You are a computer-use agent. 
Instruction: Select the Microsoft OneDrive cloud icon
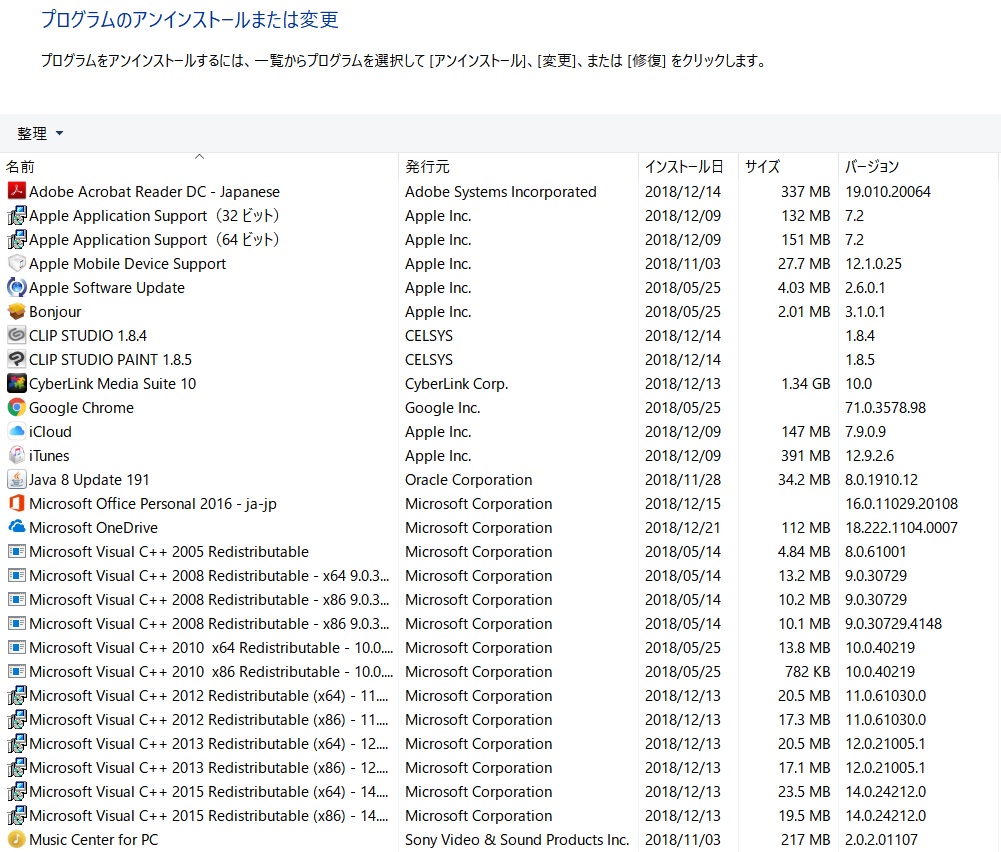[16, 527]
